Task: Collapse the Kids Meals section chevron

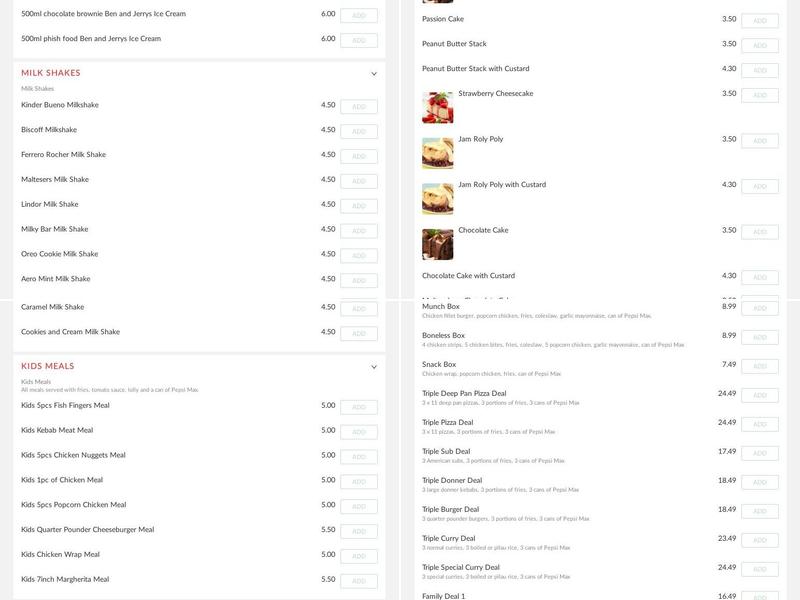Action: click(374, 367)
